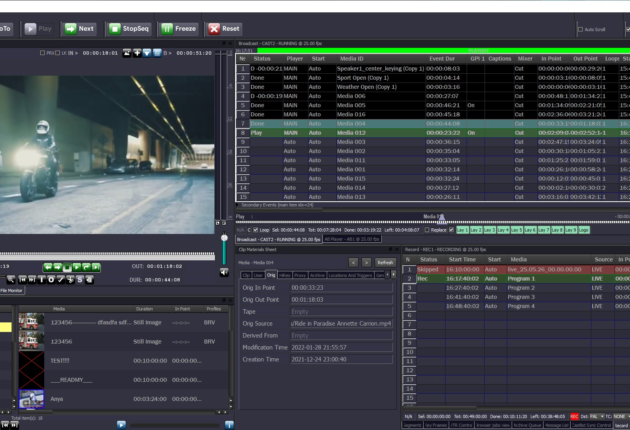Toggle the Lay 1 layer button

coord(462,230)
